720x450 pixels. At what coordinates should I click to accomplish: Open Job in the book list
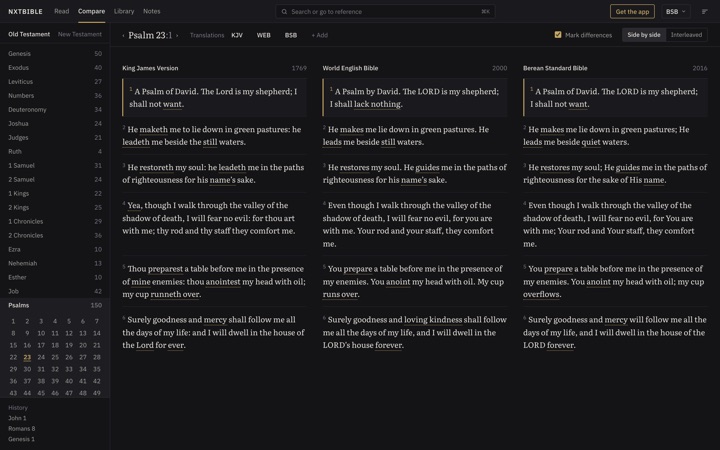[55, 291]
